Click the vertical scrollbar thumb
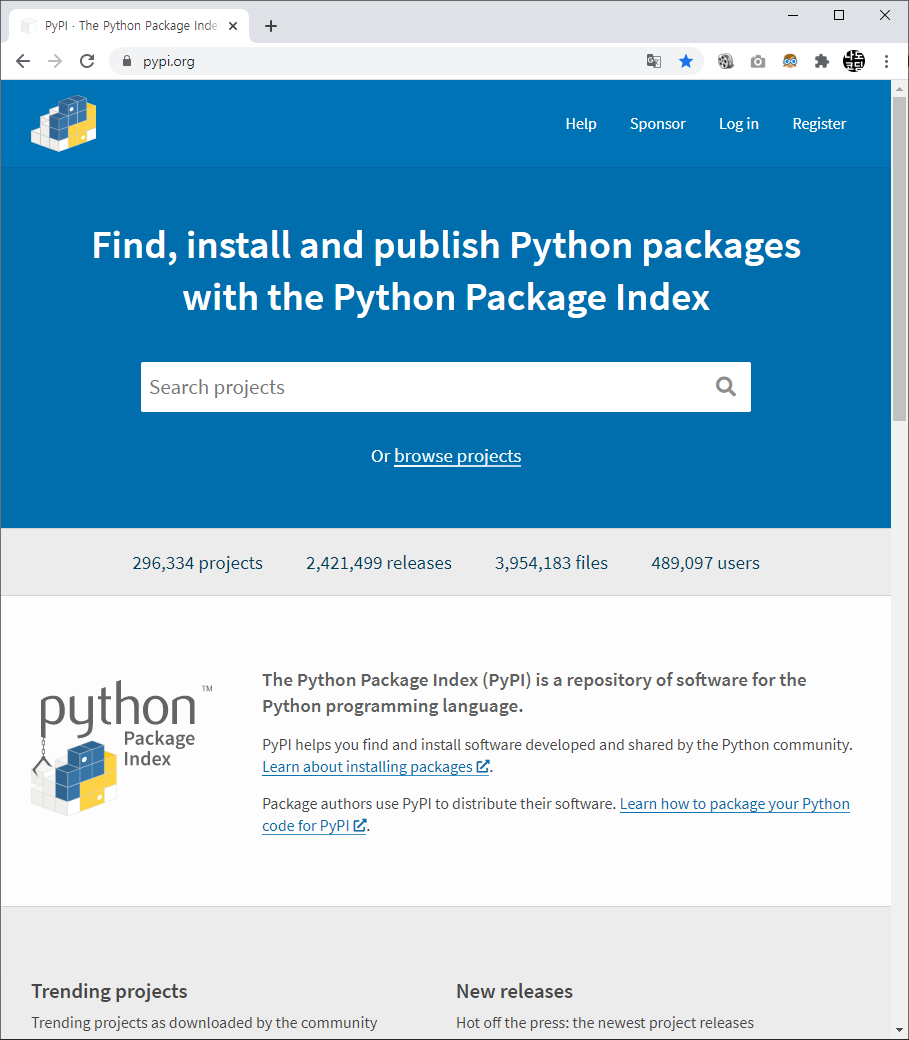Viewport: 909px width, 1040px height. click(x=899, y=259)
